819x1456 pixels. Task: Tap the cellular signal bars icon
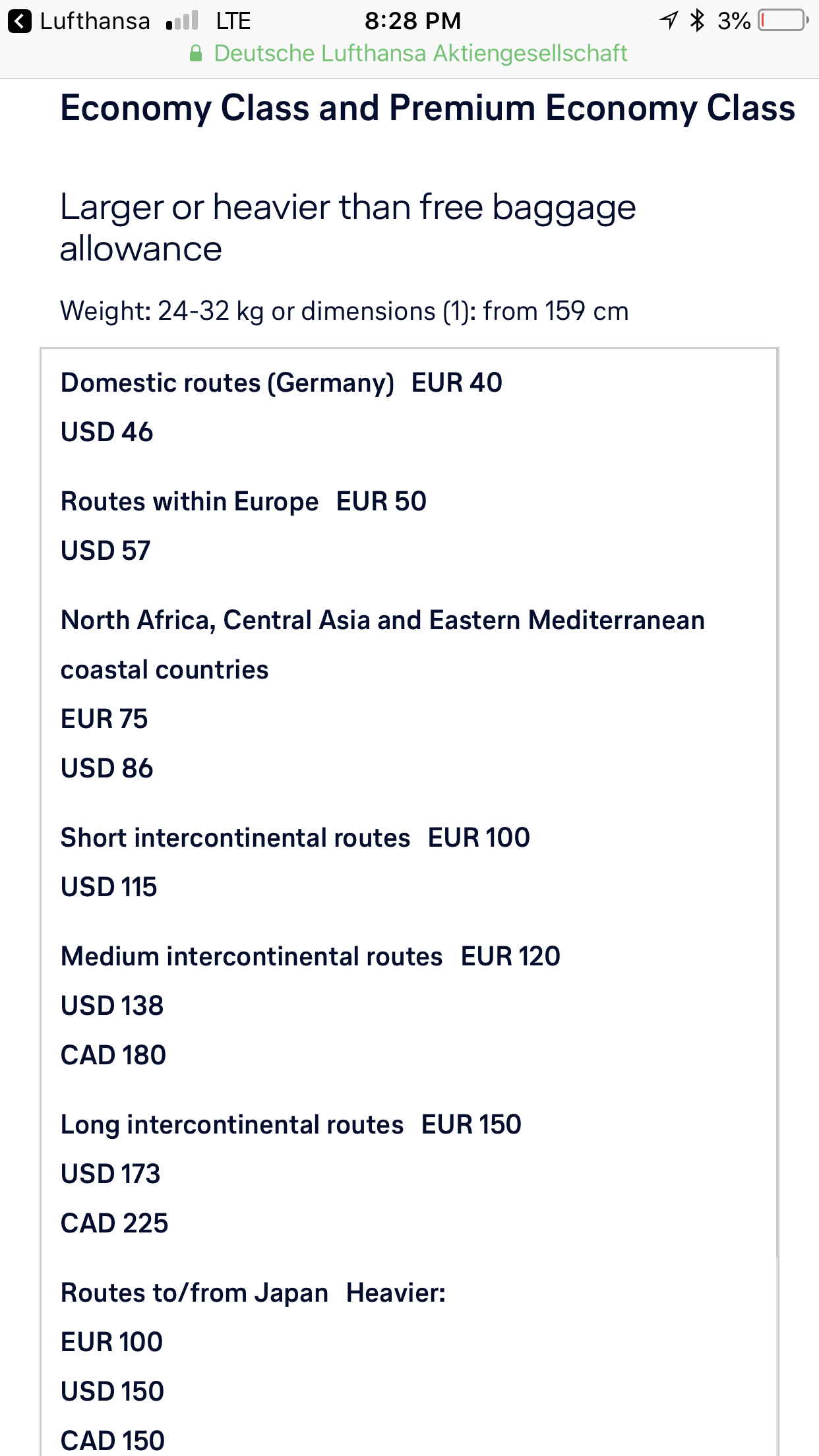pos(182,21)
